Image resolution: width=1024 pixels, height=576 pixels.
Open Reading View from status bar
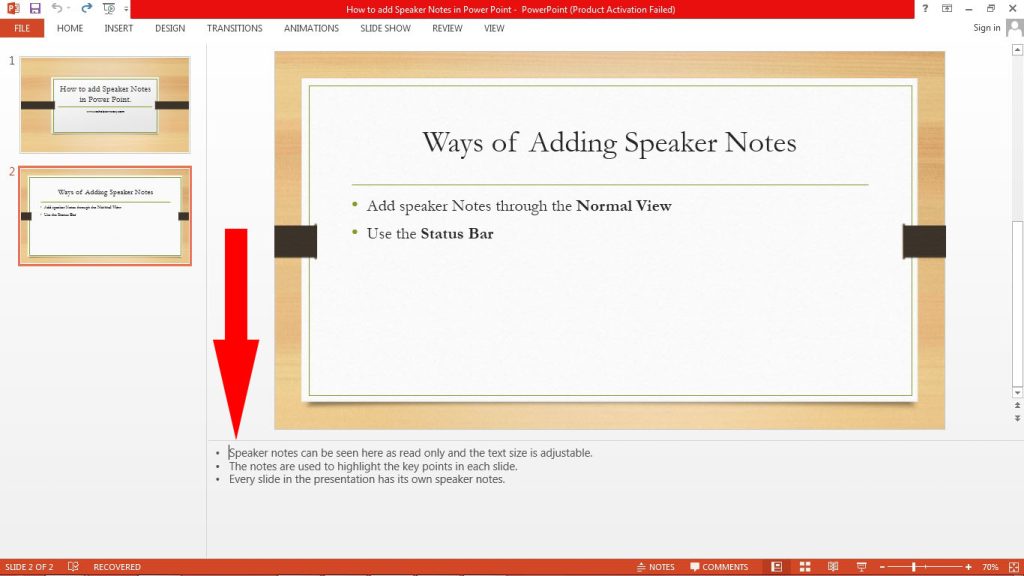[833, 566]
